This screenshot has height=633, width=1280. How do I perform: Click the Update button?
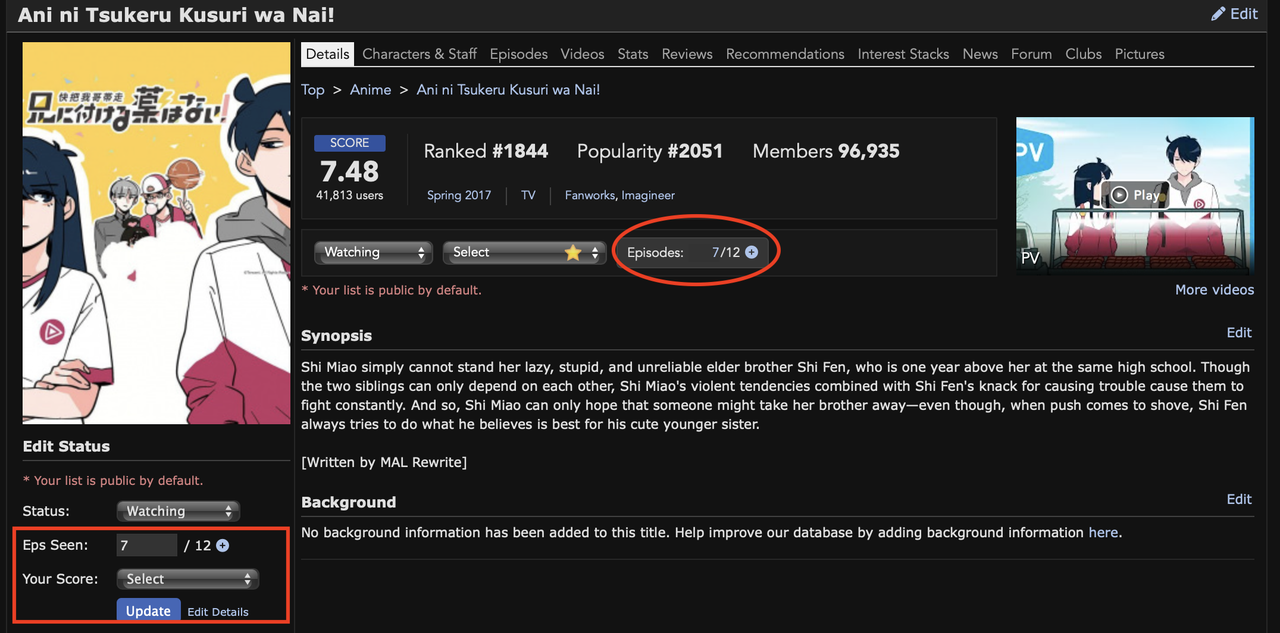tap(148, 610)
